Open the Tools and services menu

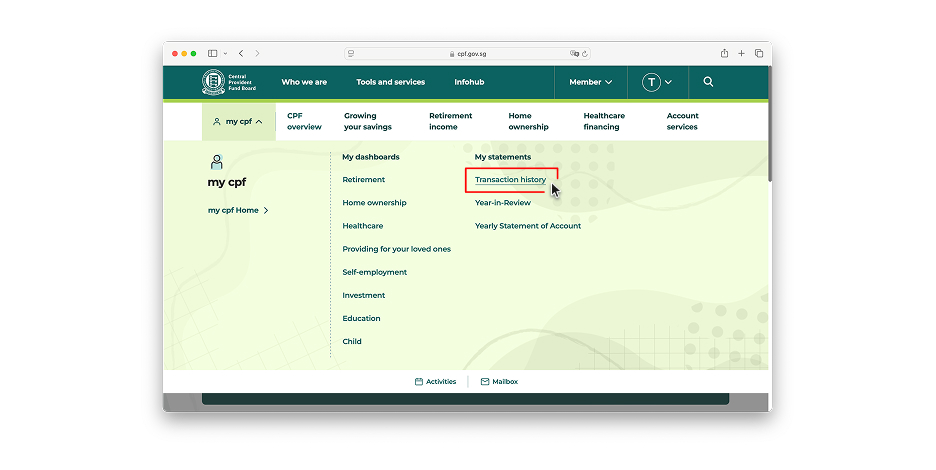click(x=390, y=82)
